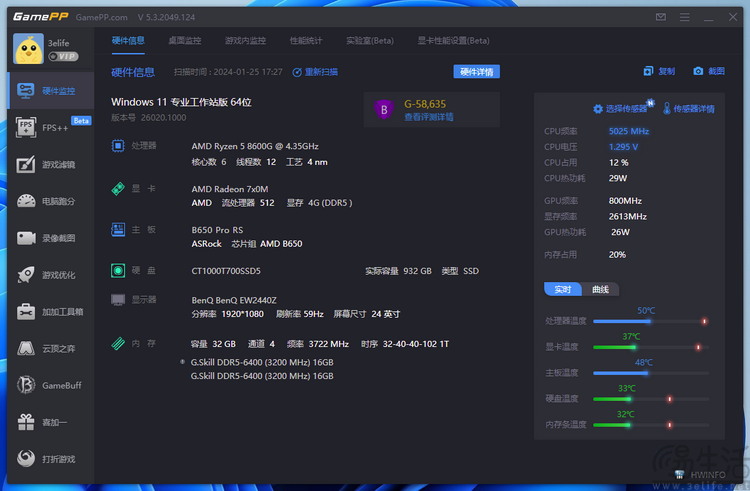The image size is (750, 491).
Task: Click the 查看评测详情 link
Action: pyautogui.click(x=429, y=117)
